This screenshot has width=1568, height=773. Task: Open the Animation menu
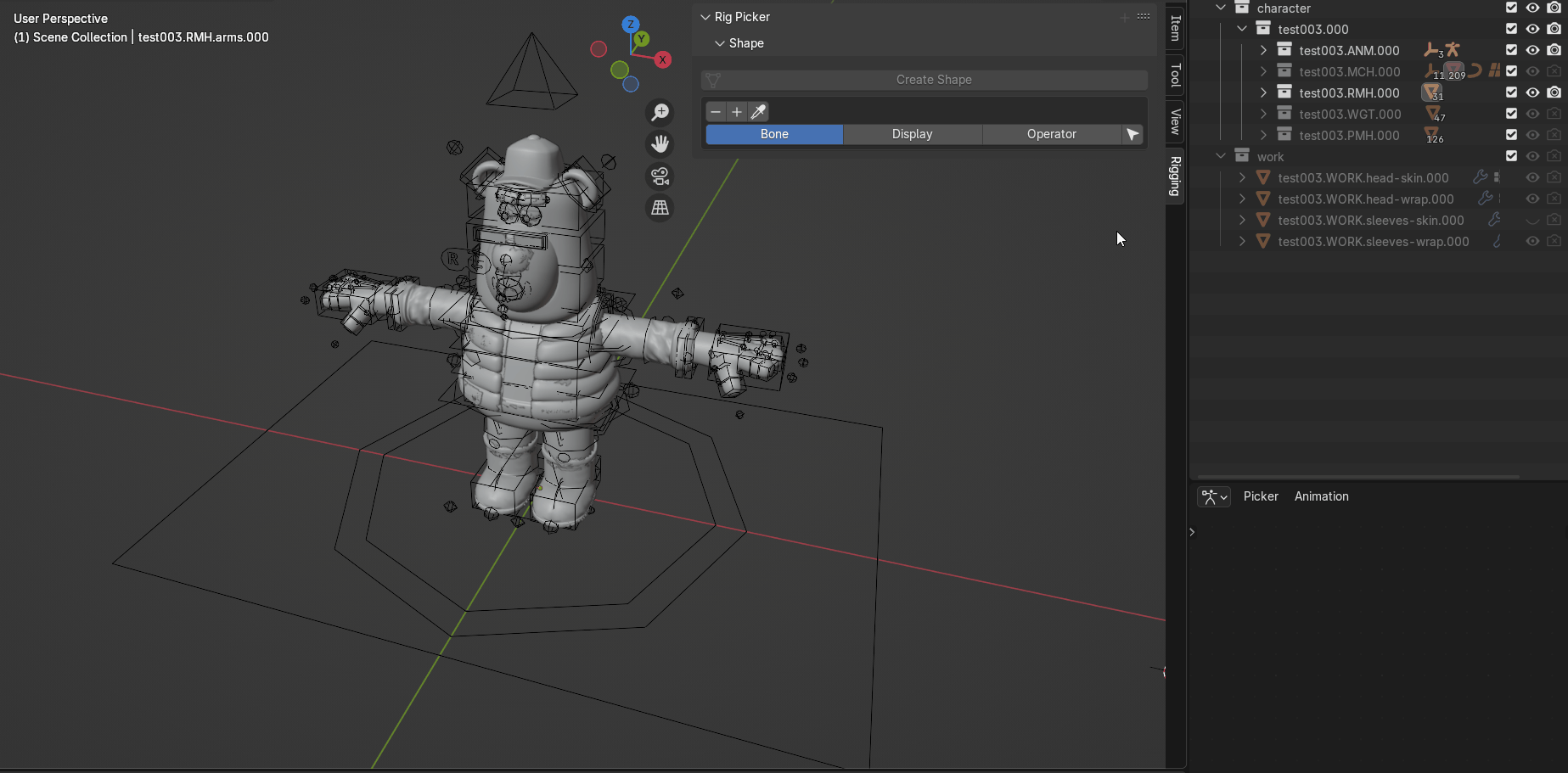coord(1321,496)
